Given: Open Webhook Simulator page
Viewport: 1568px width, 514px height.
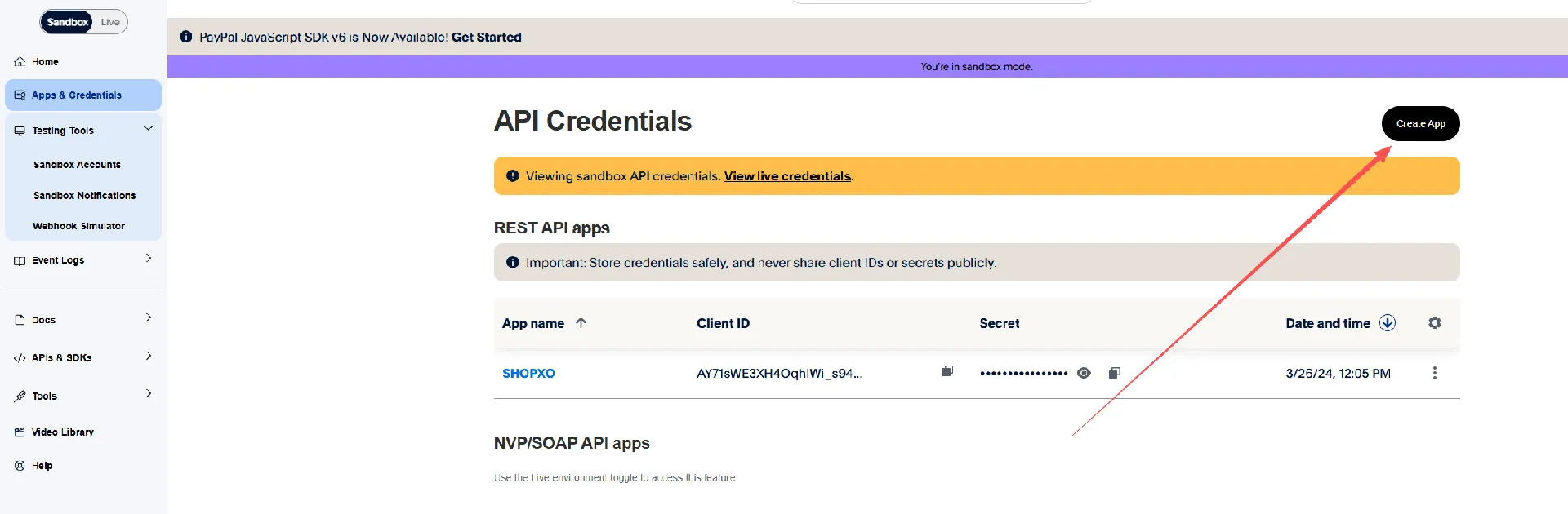Looking at the screenshot, I should tap(78, 226).
